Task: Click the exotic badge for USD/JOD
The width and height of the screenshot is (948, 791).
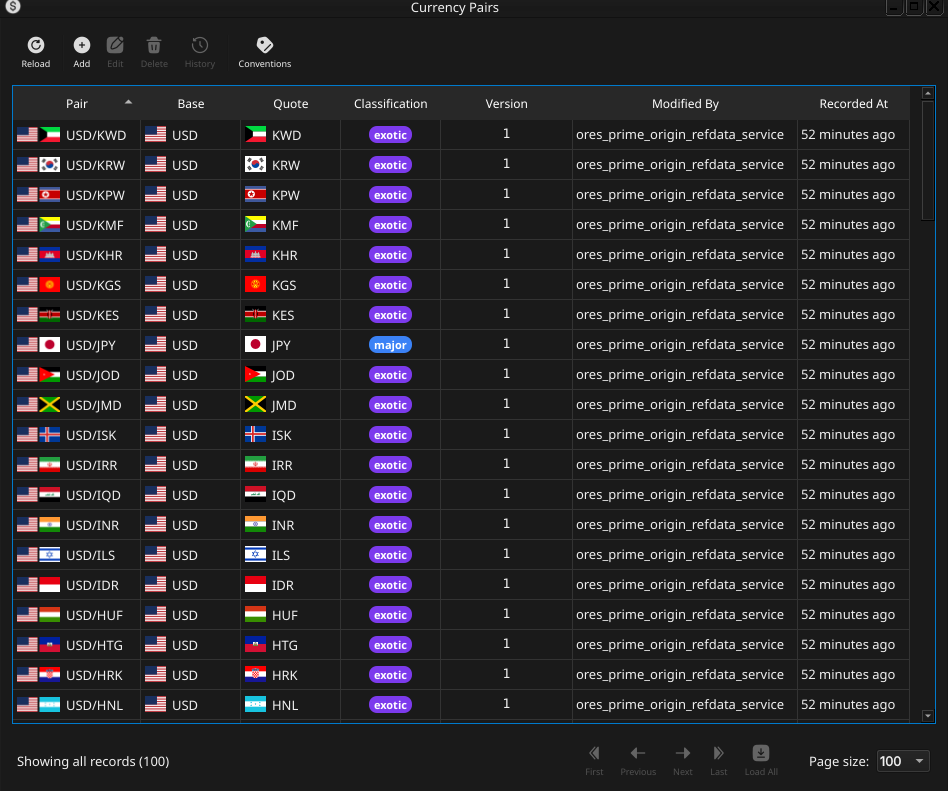Action: [390, 375]
